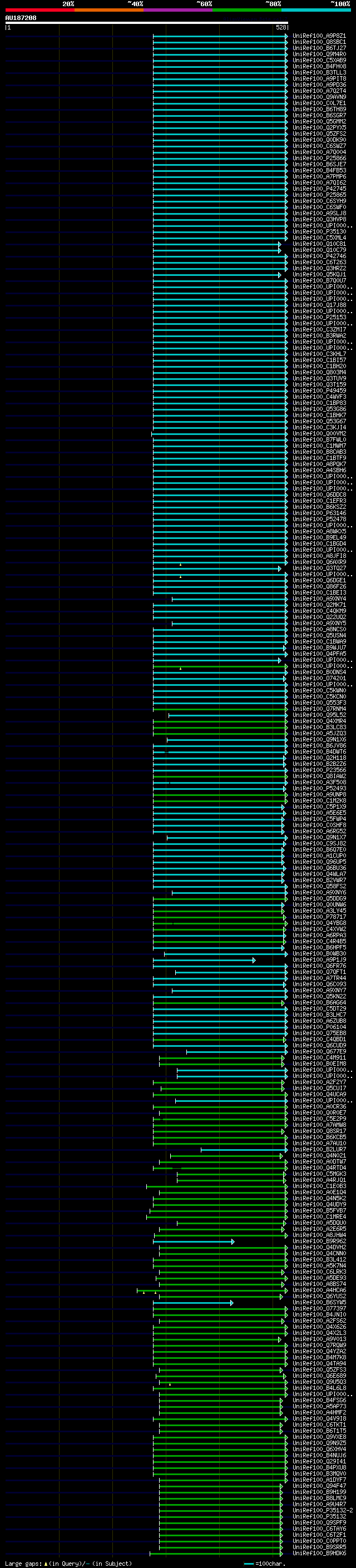The image size is (356, 1568).
Task: Select hit UniRef100_Q6FR76
Action: click(319, 966)
